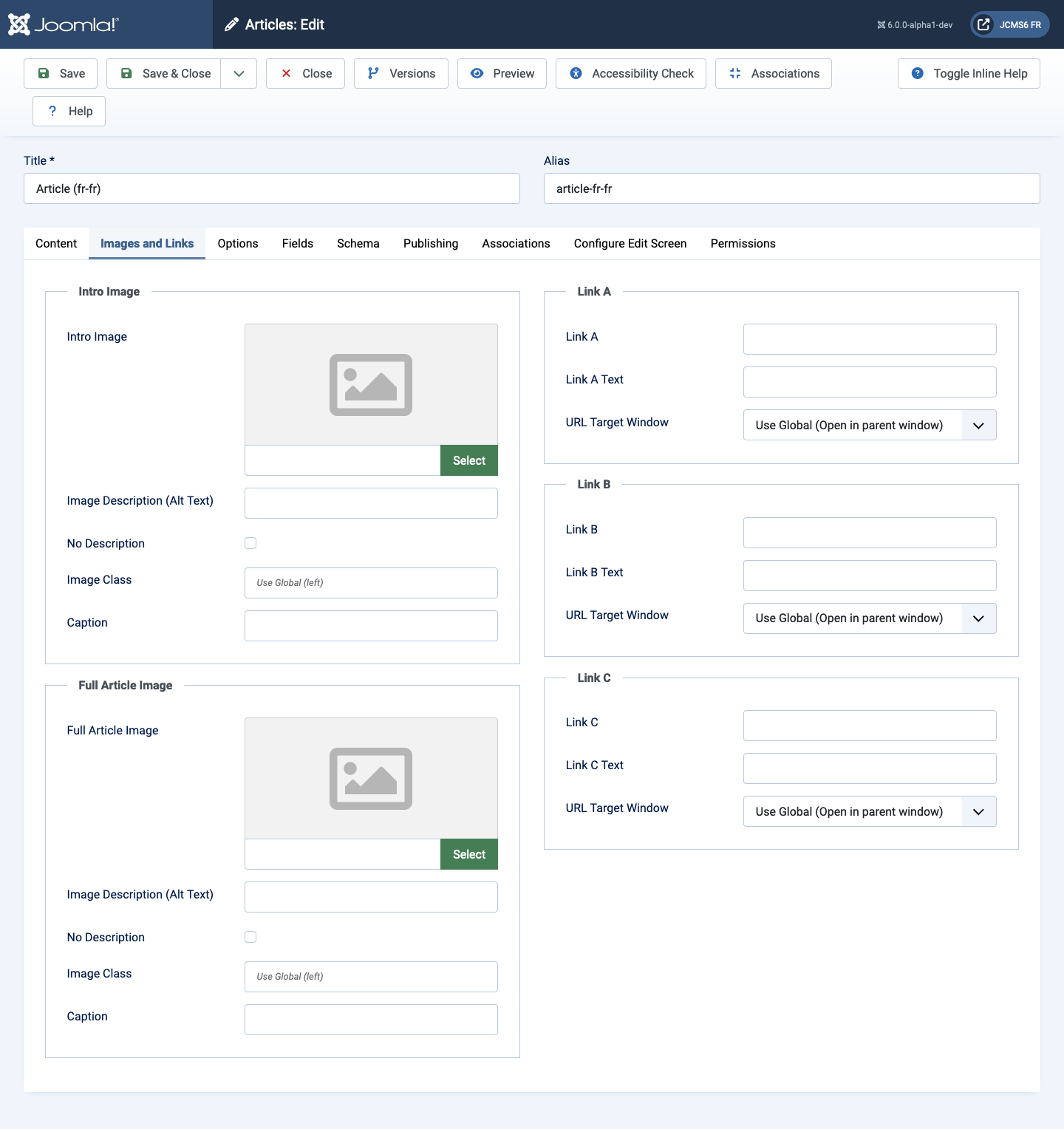The height and width of the screenshot is (1129, 1064).
Task: Check No Description under Intro Image
Action: [250, 543]
